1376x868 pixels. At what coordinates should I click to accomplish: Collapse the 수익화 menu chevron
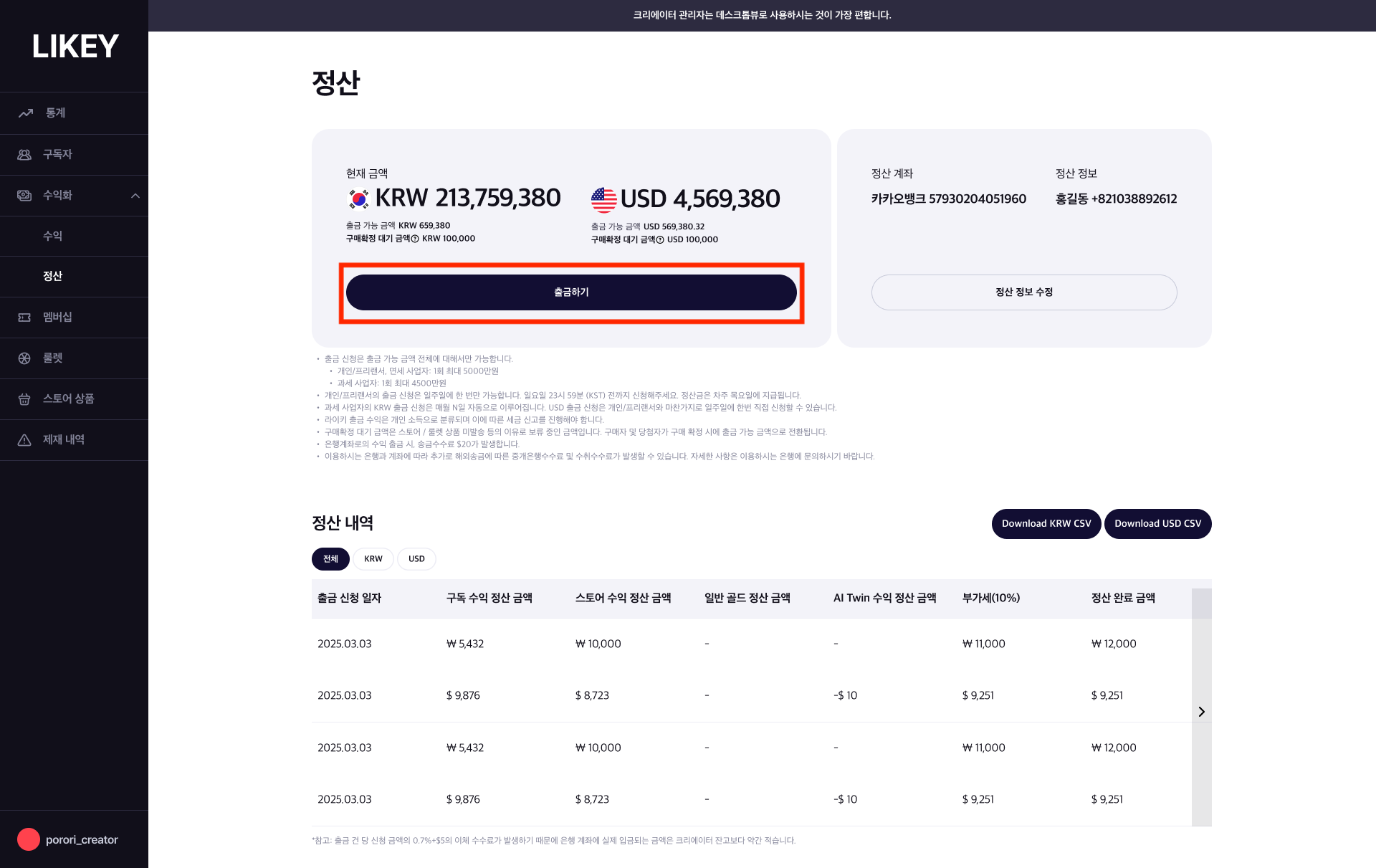click(x=135, y=195)
